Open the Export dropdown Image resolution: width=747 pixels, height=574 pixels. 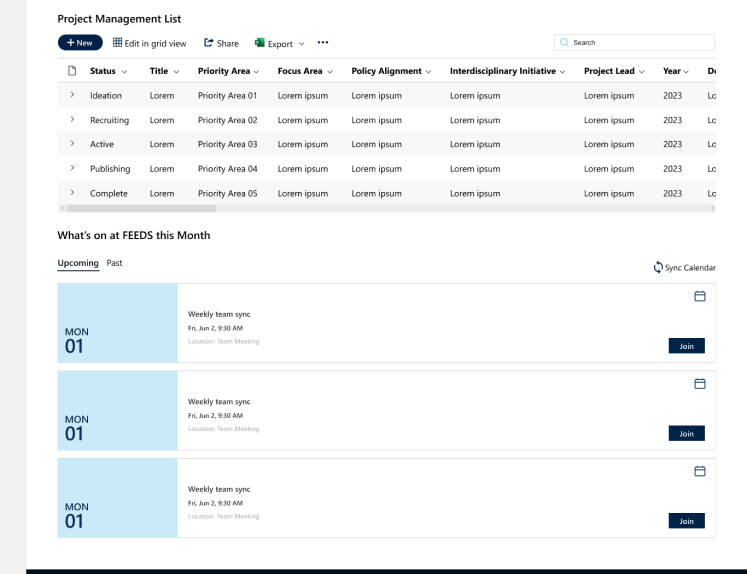coord(280,43)
